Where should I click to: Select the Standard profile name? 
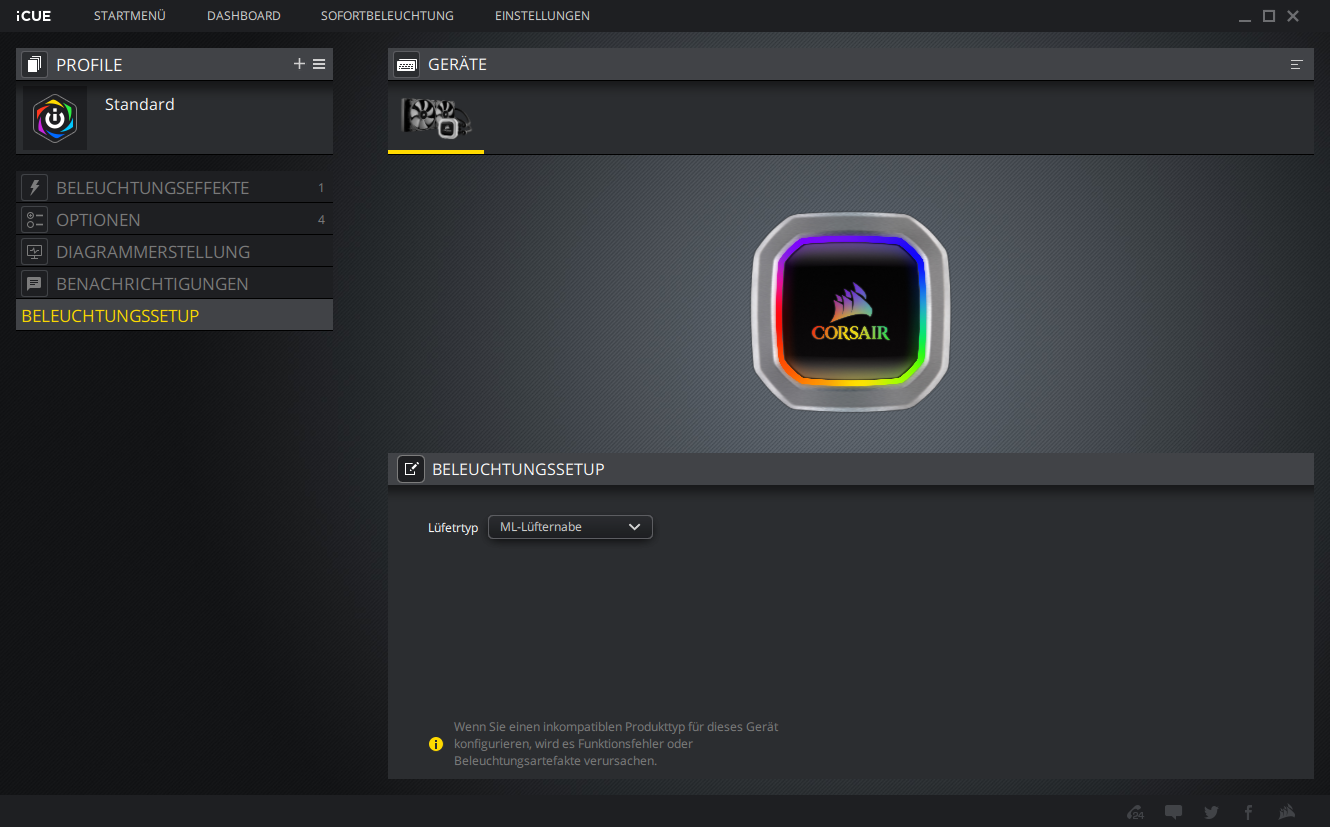point(140,104)
